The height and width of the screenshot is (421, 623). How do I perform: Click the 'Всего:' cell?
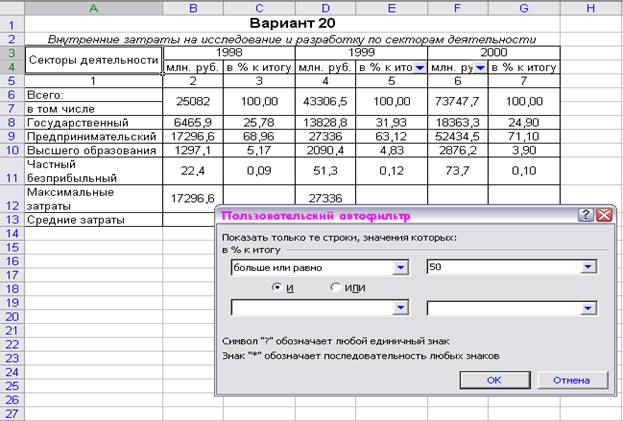click(x=93, y=95)
